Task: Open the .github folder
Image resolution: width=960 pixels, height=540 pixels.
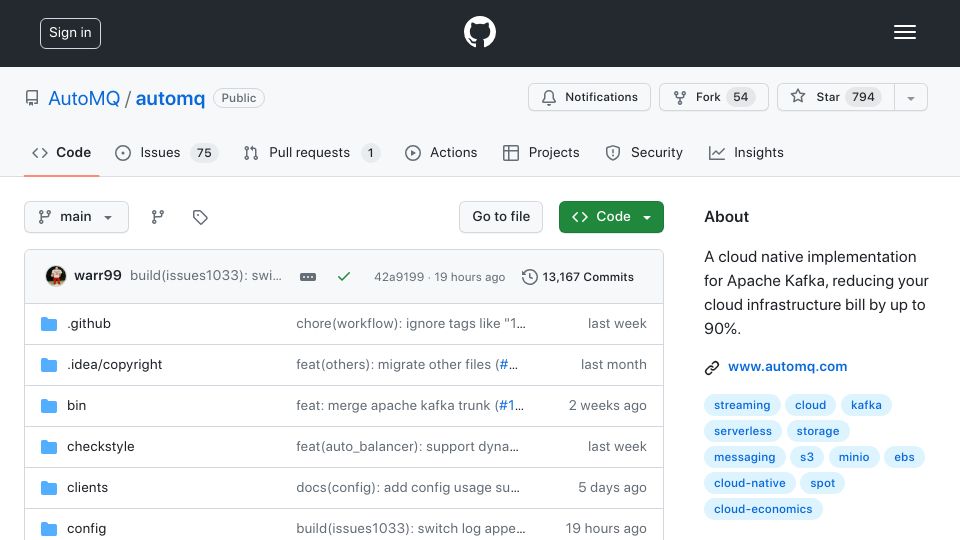Action: (89, 323)
